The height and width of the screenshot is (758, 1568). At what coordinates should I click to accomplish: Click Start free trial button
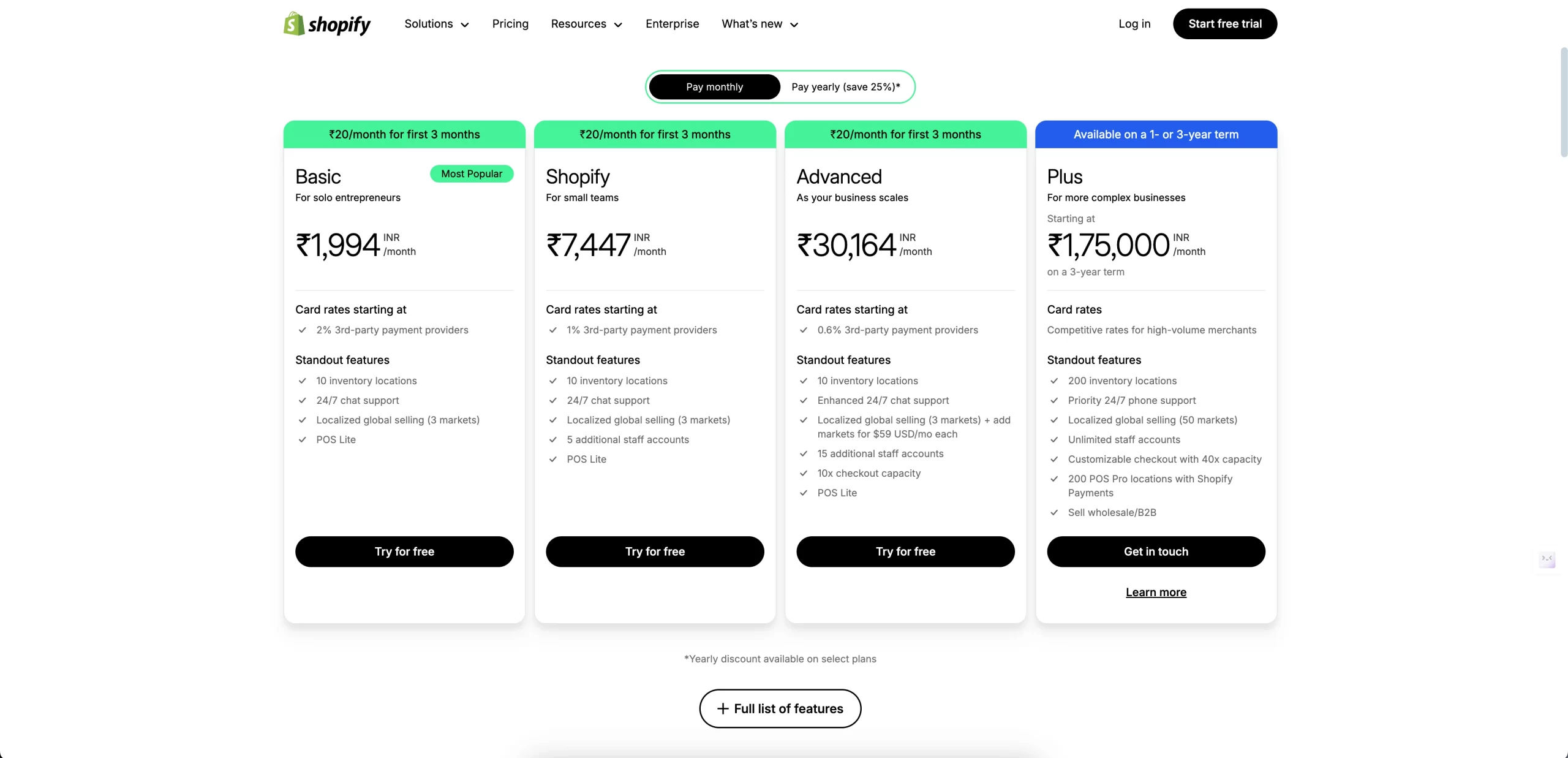[x=1224, y=23]
